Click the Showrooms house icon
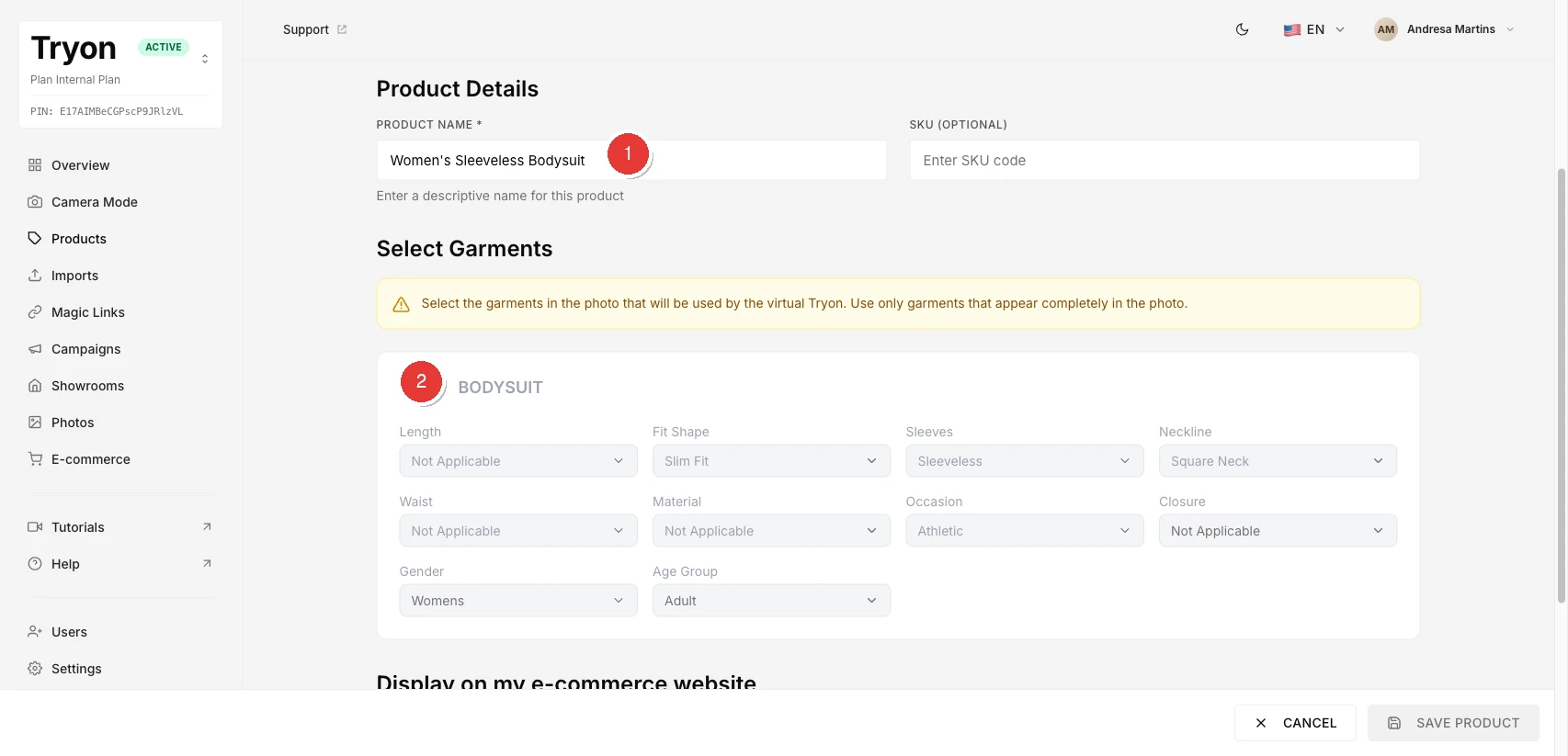Screen dimensions: 1568x756 tap(35, 386)
